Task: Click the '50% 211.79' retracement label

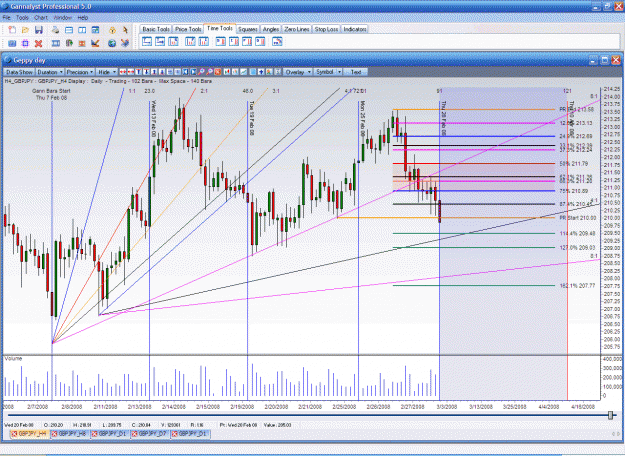Action: [x=574, y=164]
